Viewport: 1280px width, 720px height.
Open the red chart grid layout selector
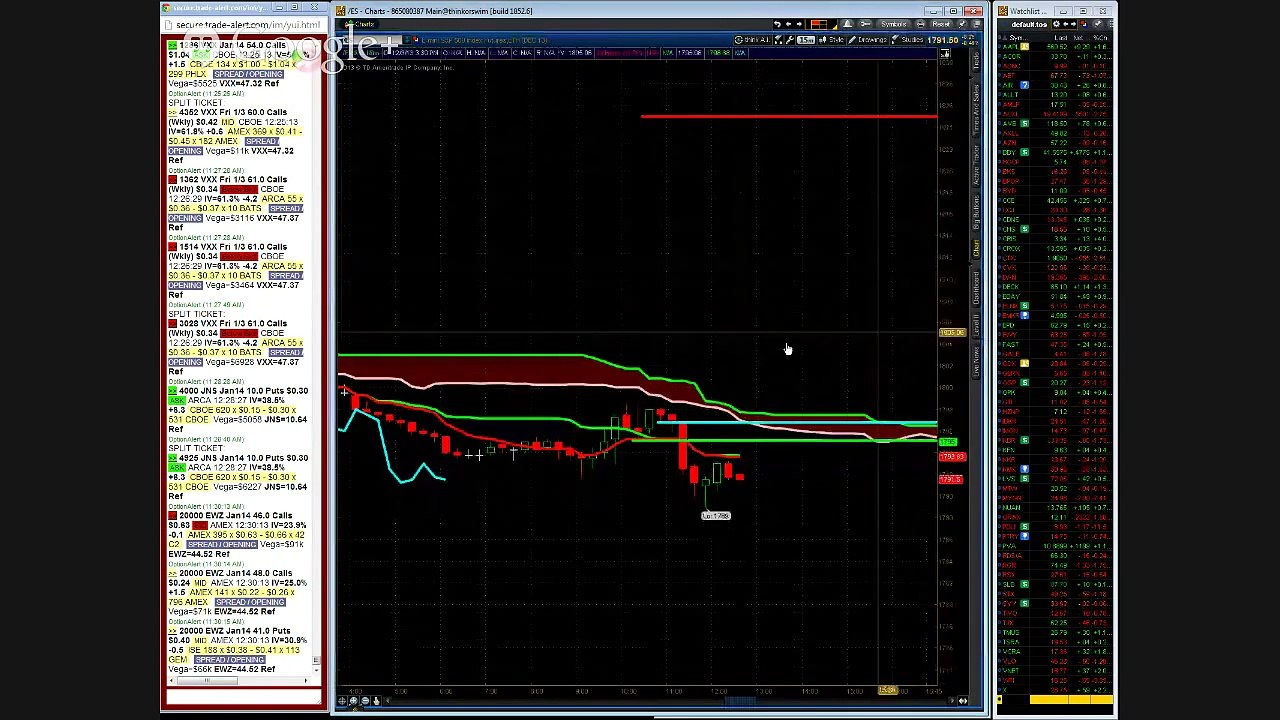coord(823,24)
